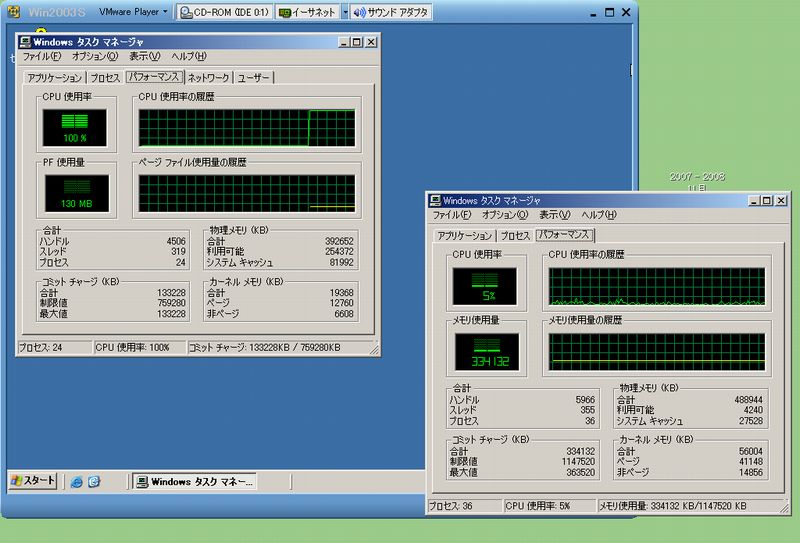The image size is (800, 543).
Task: Click handle count value 4506
Action: (176, 241)
